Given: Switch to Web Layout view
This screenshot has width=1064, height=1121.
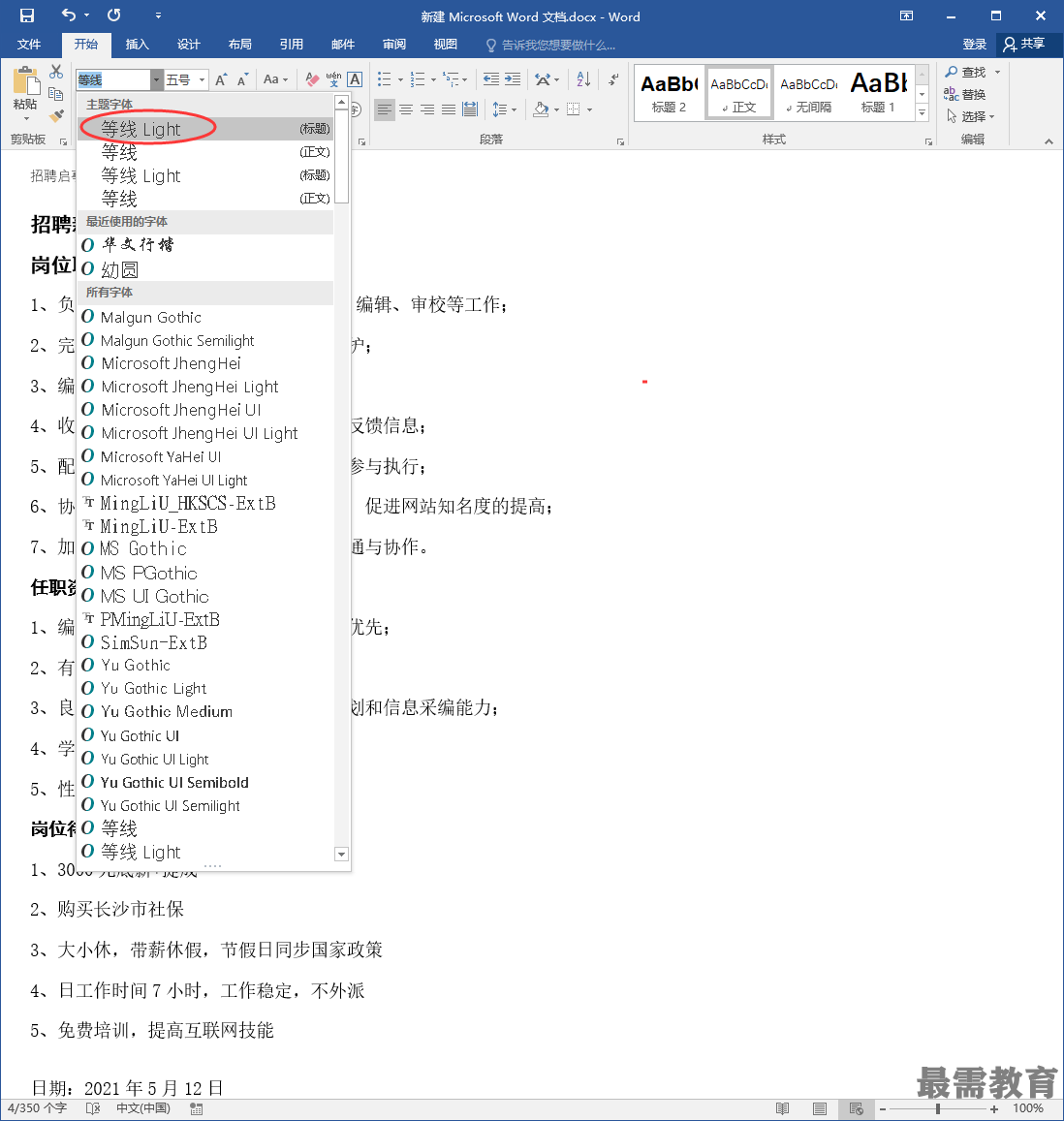Looking at the screenshot, I should coord(857,1108).
